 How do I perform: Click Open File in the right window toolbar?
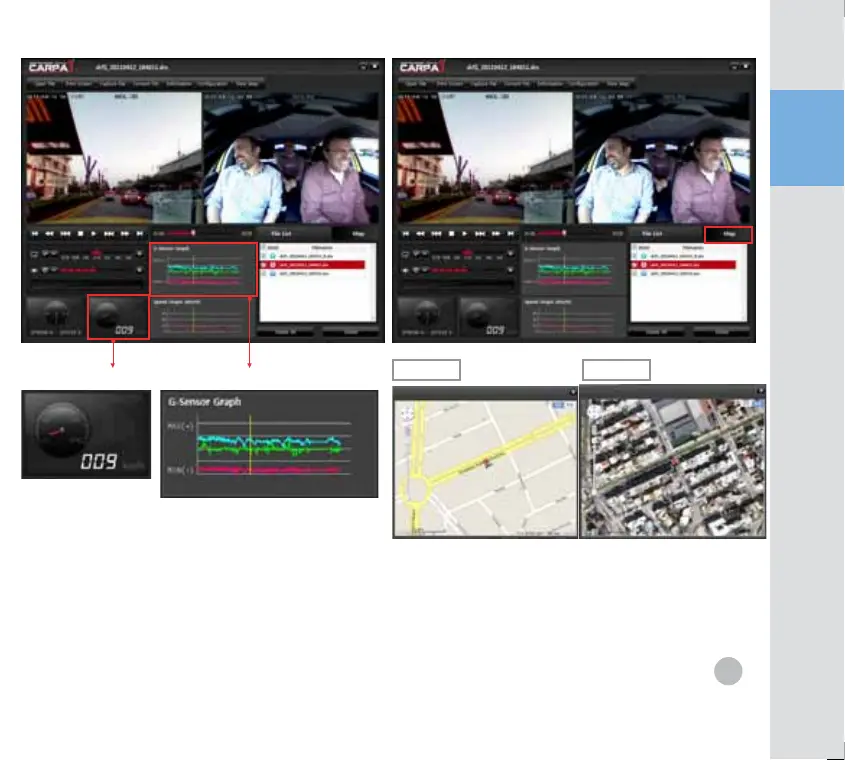click(417, 84)
